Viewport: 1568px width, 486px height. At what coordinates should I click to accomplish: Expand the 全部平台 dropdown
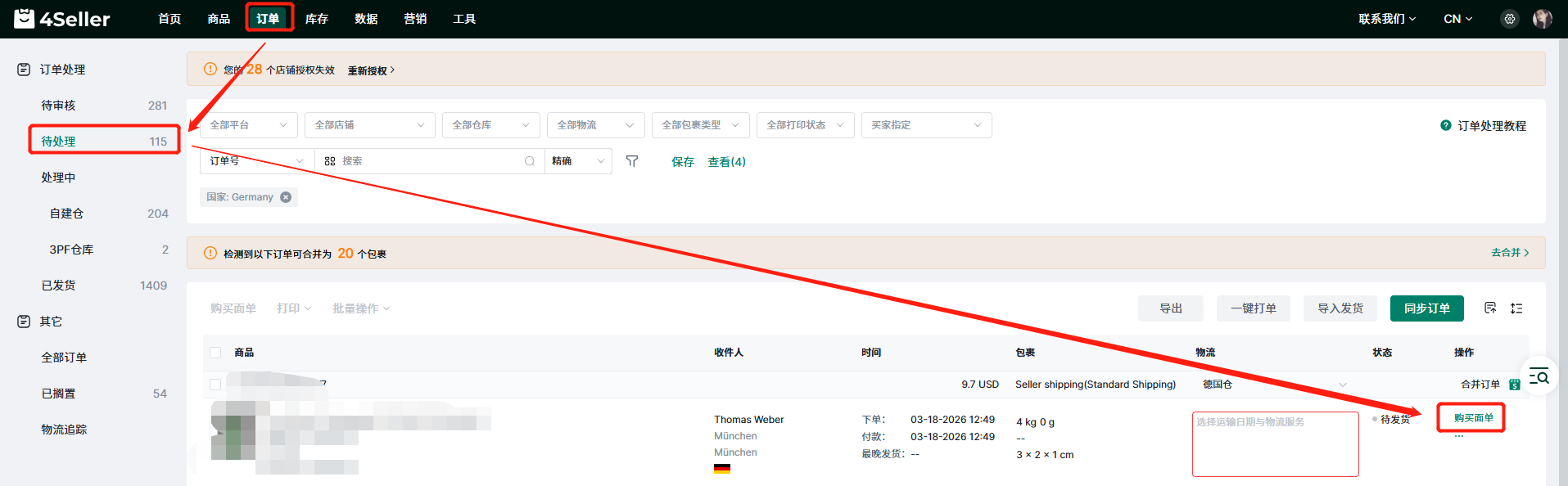249,125
